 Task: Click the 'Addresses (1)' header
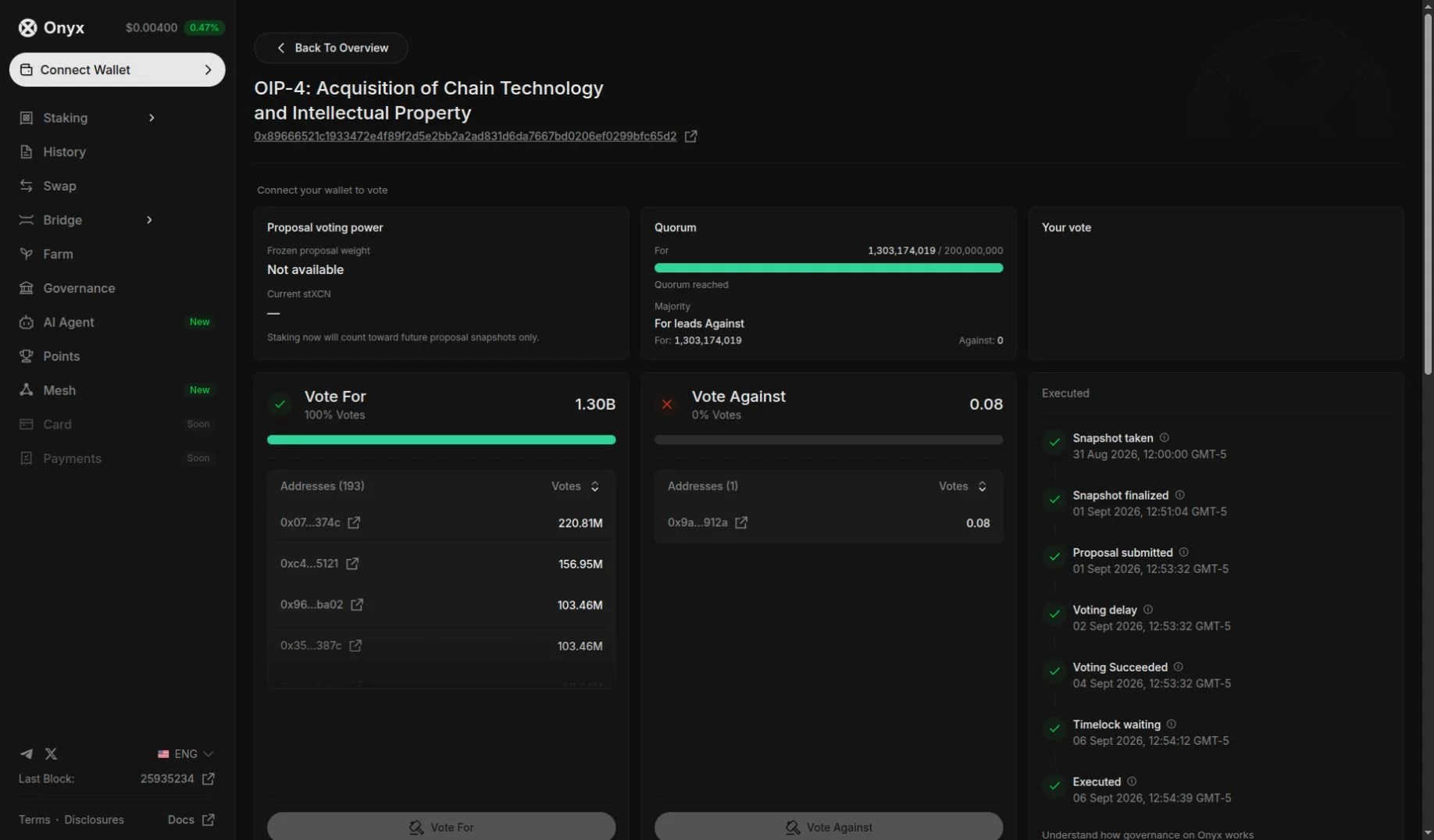point(703,486)
